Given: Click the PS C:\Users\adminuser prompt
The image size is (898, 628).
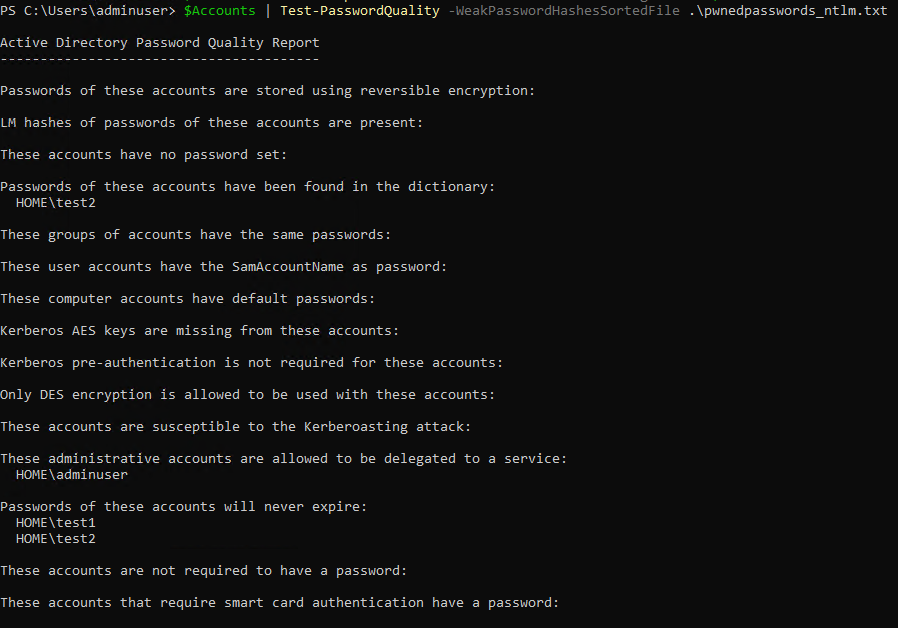Looking at the screenshot, I should click(88, 10).
